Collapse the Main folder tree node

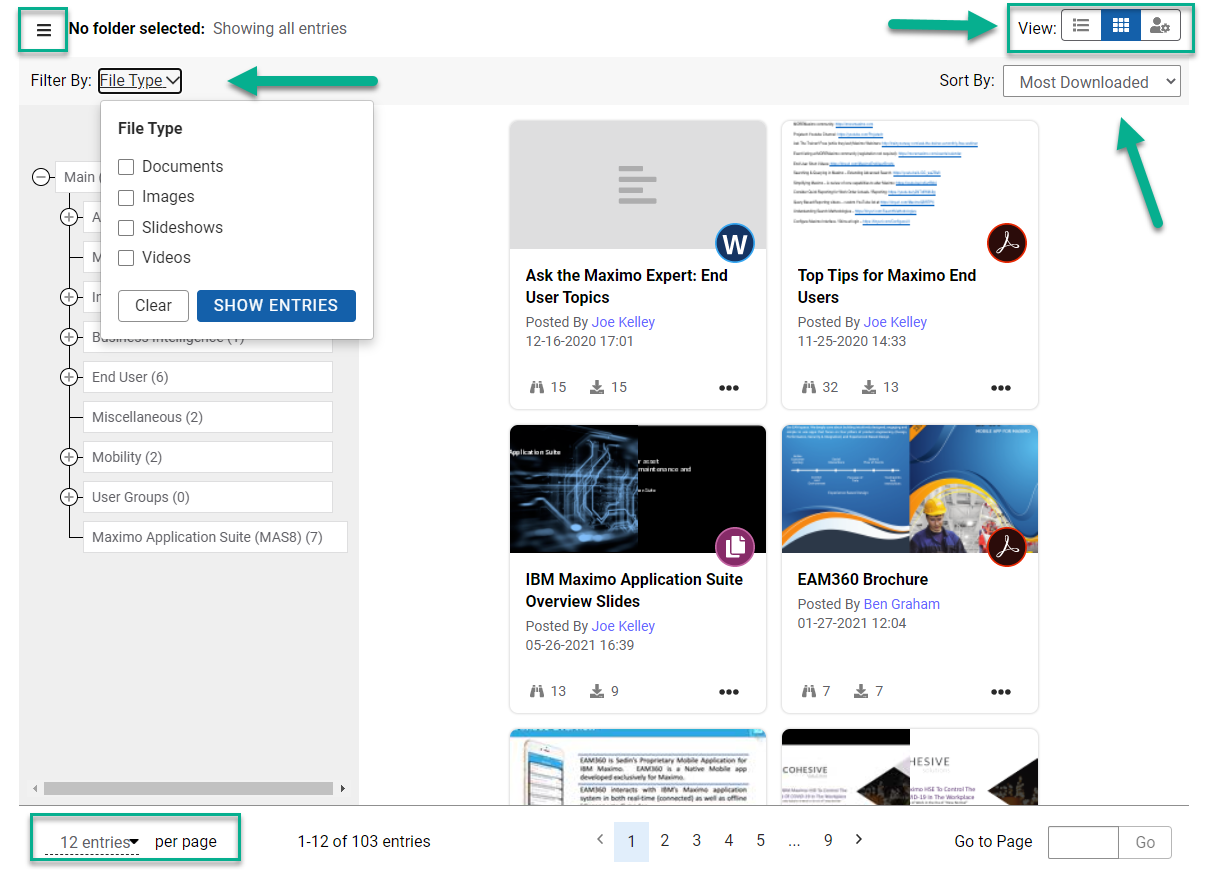(41, 177)
